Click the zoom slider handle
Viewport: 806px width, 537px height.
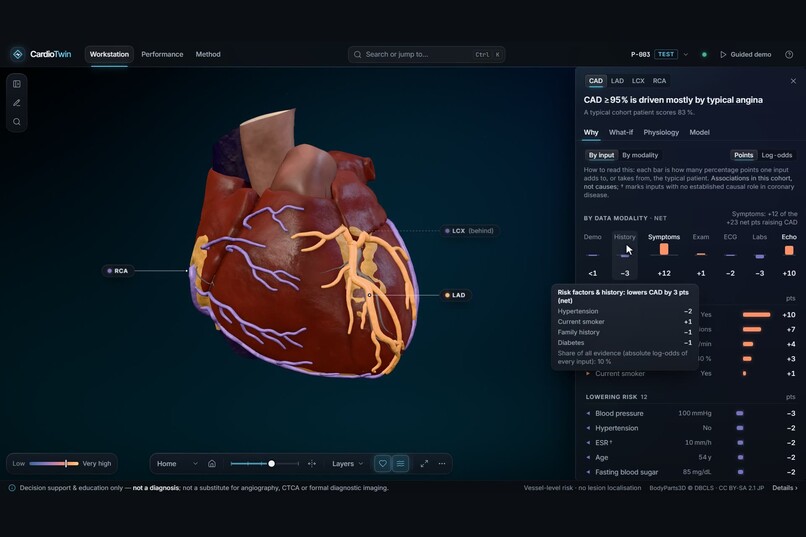point(271,464)
